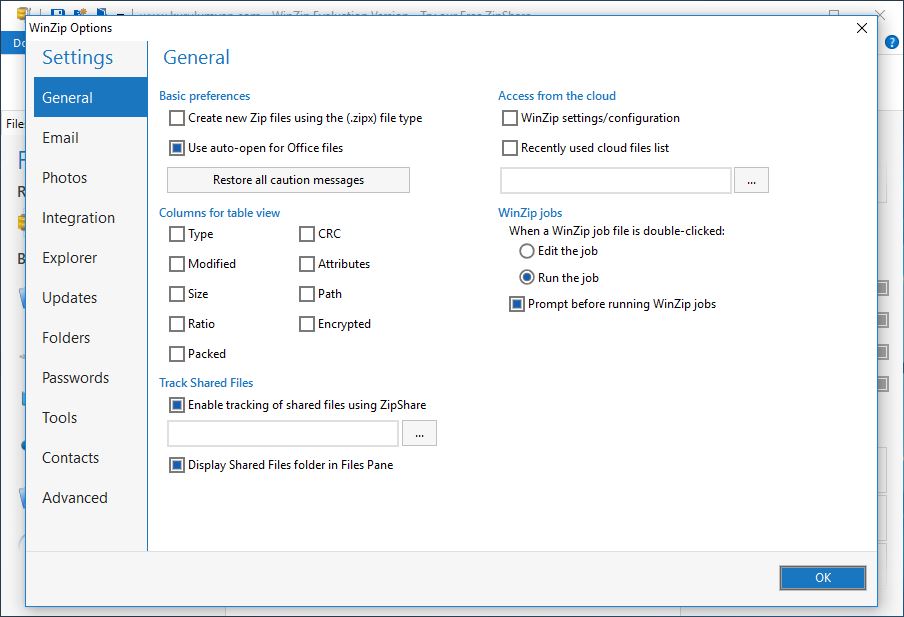Open the Contacts settings page
904x617 pixels.
[x=90, y=458]
